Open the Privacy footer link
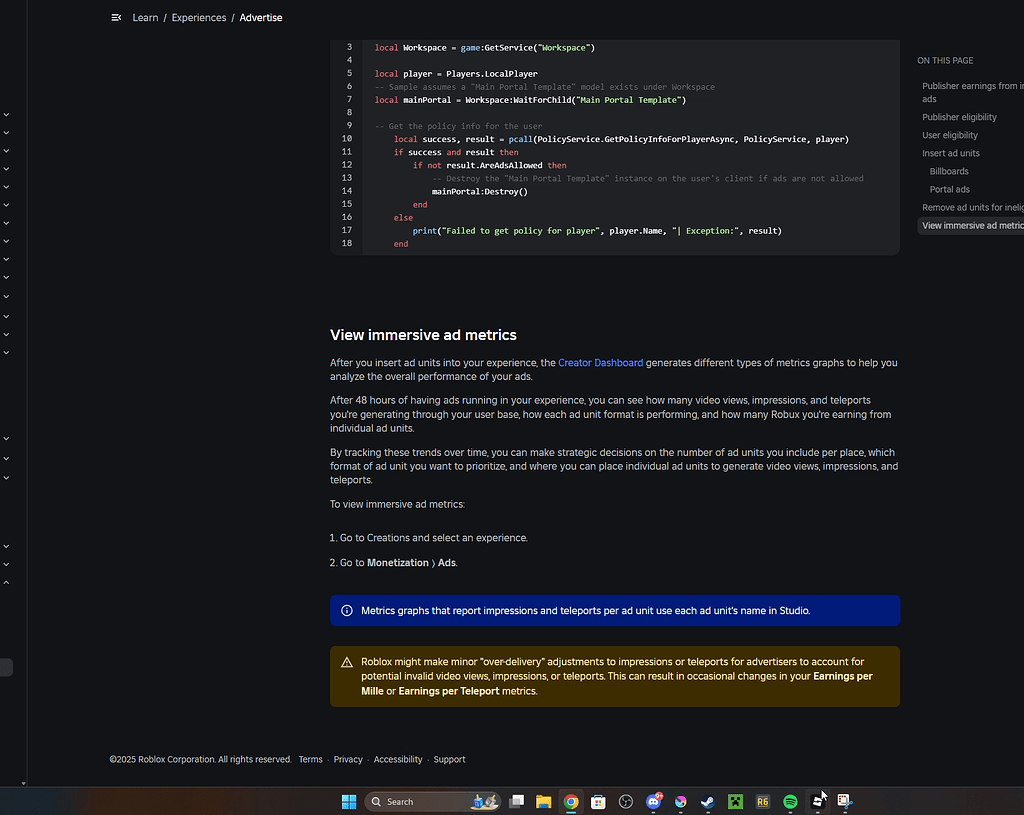This screenshot has height=815, width=1024. click(x=347, y=759)
